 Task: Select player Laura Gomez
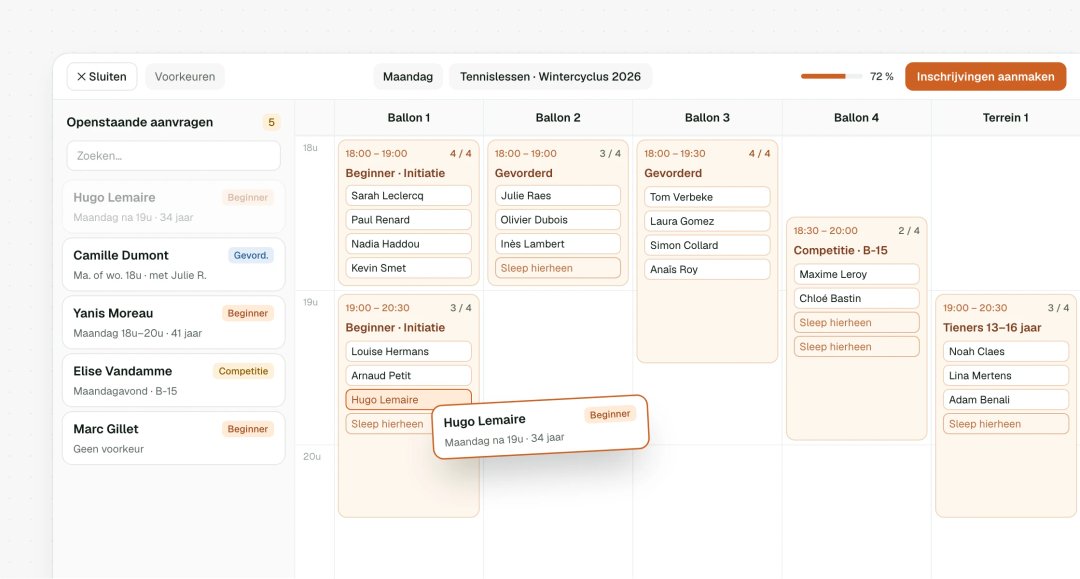pyautogui.click(x=707, y=221)
